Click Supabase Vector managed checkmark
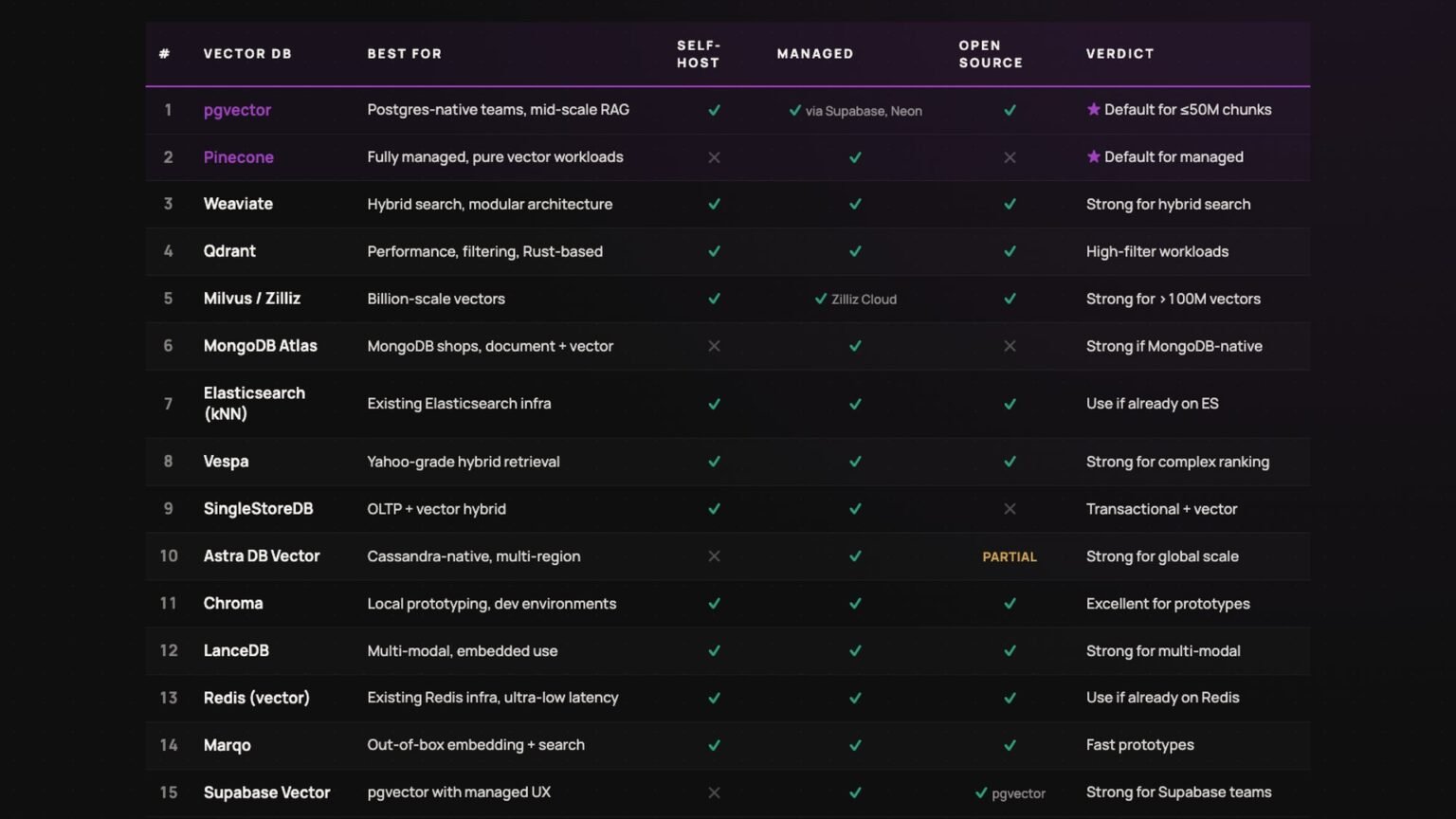 tap(855, 792)
